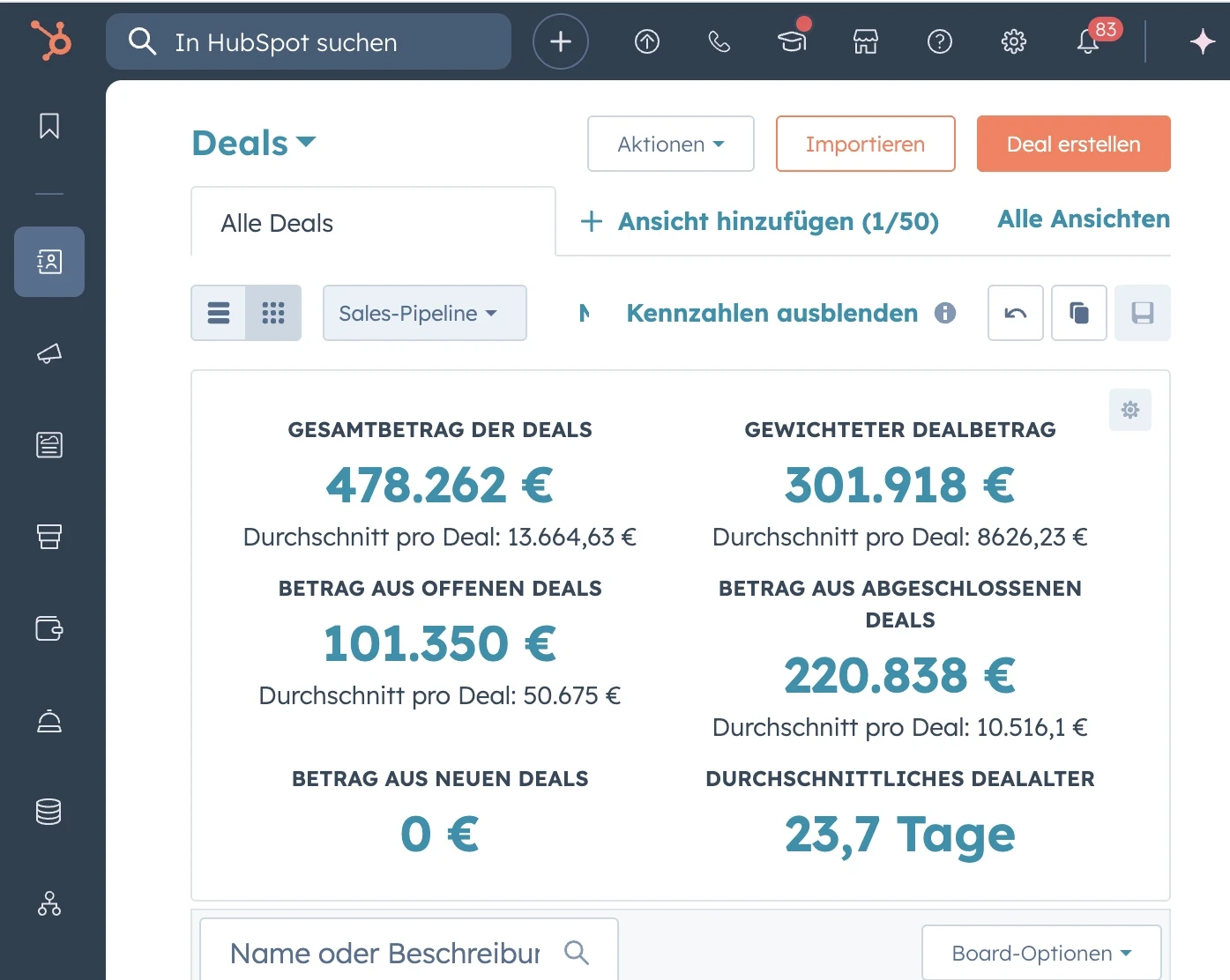This screenshot has width=1230, height=980.
Task: Expand the Aktionen dropdown
Action: tap(670, 144)
